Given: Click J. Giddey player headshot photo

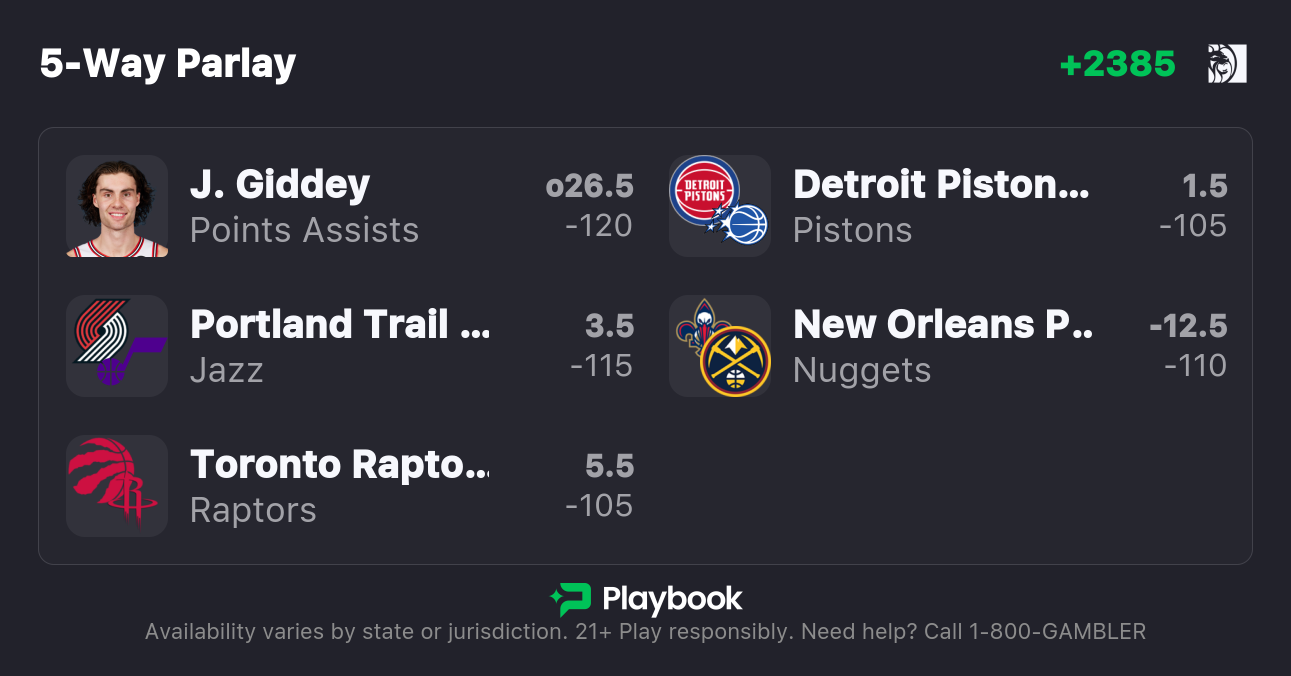Looking at the screenshot, I should tap(117, 206).
